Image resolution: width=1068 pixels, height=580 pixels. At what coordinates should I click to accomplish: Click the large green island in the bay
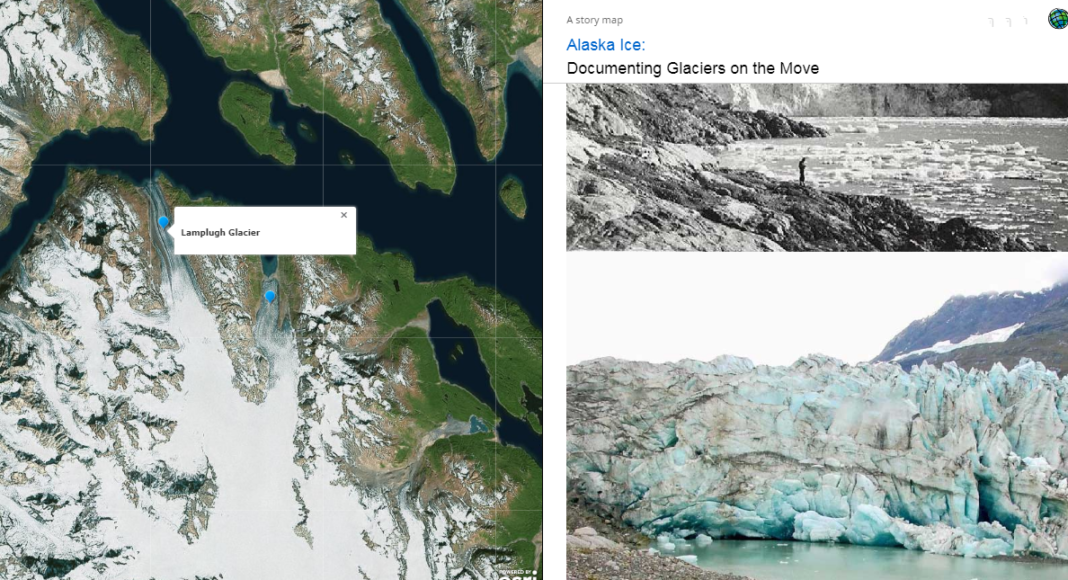pyautogui.click(x=256, y=118)
